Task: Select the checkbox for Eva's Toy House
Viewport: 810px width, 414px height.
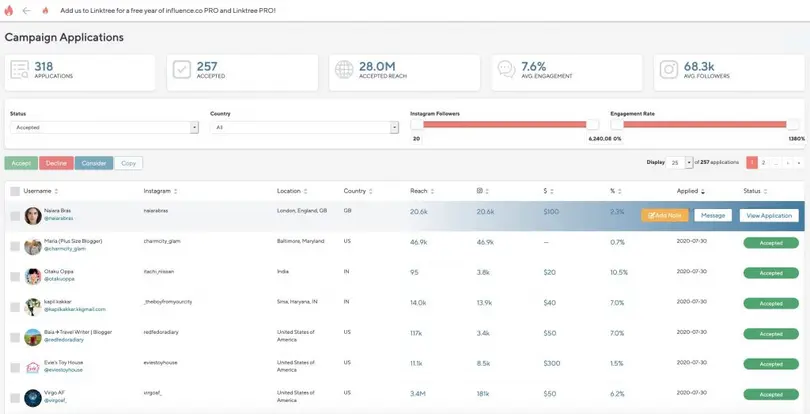Action: (15, 368)
